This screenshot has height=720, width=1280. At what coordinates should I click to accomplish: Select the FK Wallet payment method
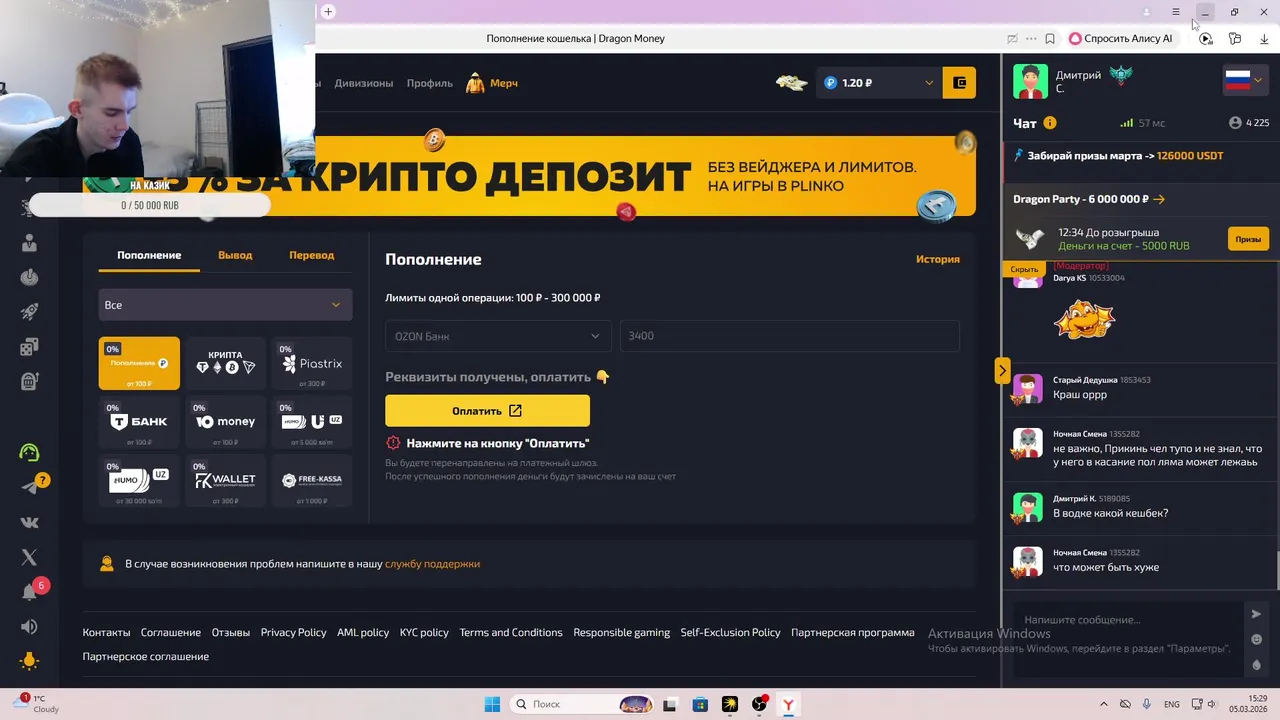click(226, 479)
